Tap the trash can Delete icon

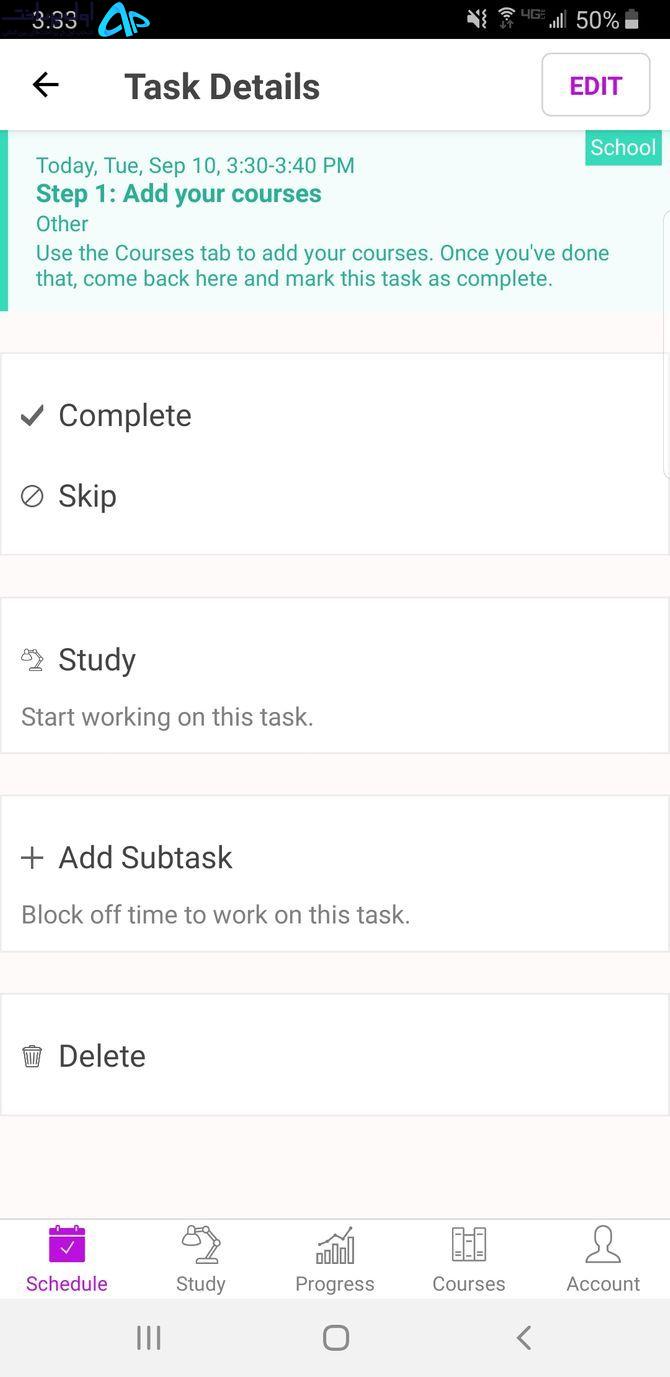click(32, 1056)
